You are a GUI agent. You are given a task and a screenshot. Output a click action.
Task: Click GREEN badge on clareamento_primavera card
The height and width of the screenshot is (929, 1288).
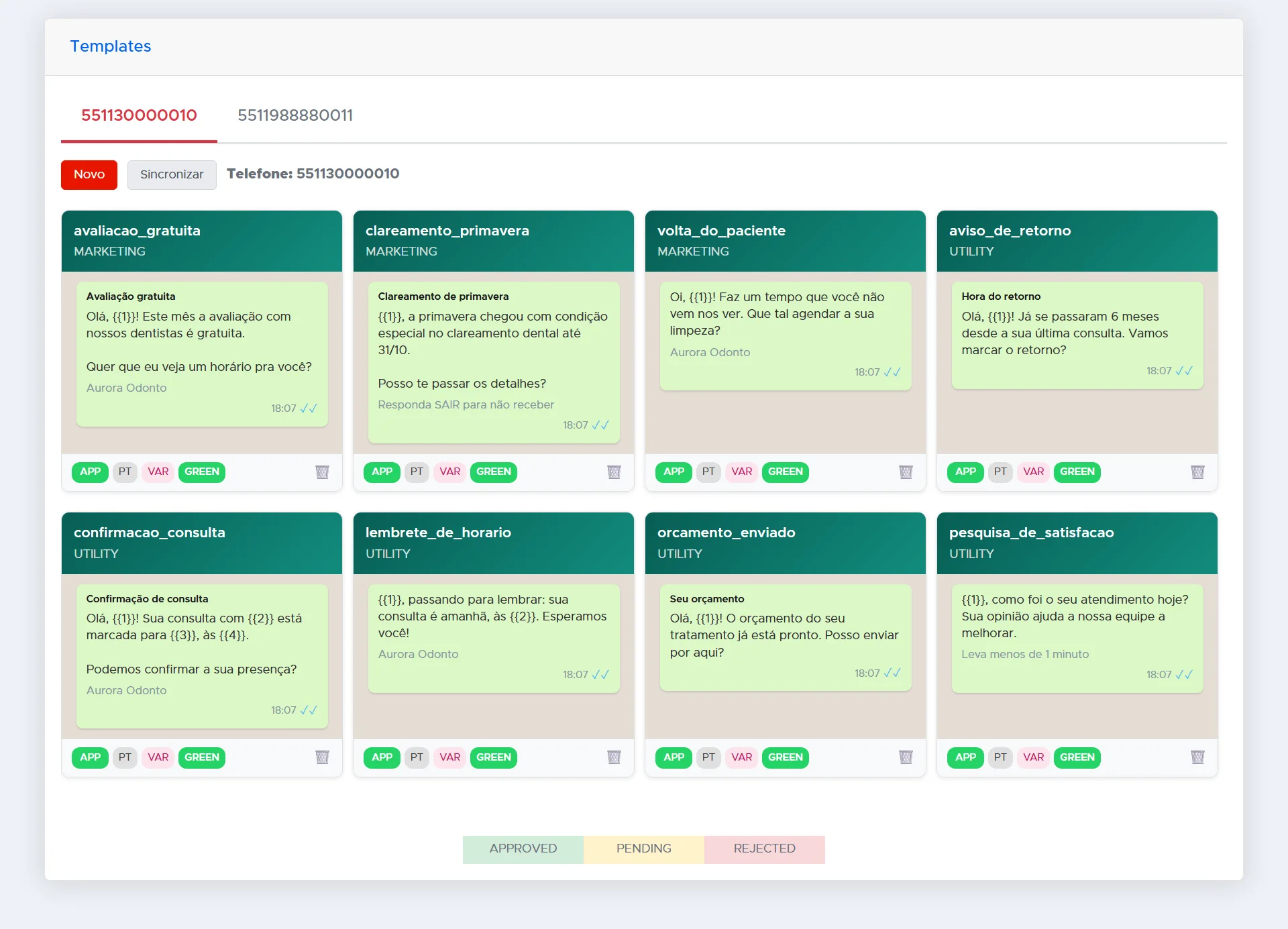[494, 472]
